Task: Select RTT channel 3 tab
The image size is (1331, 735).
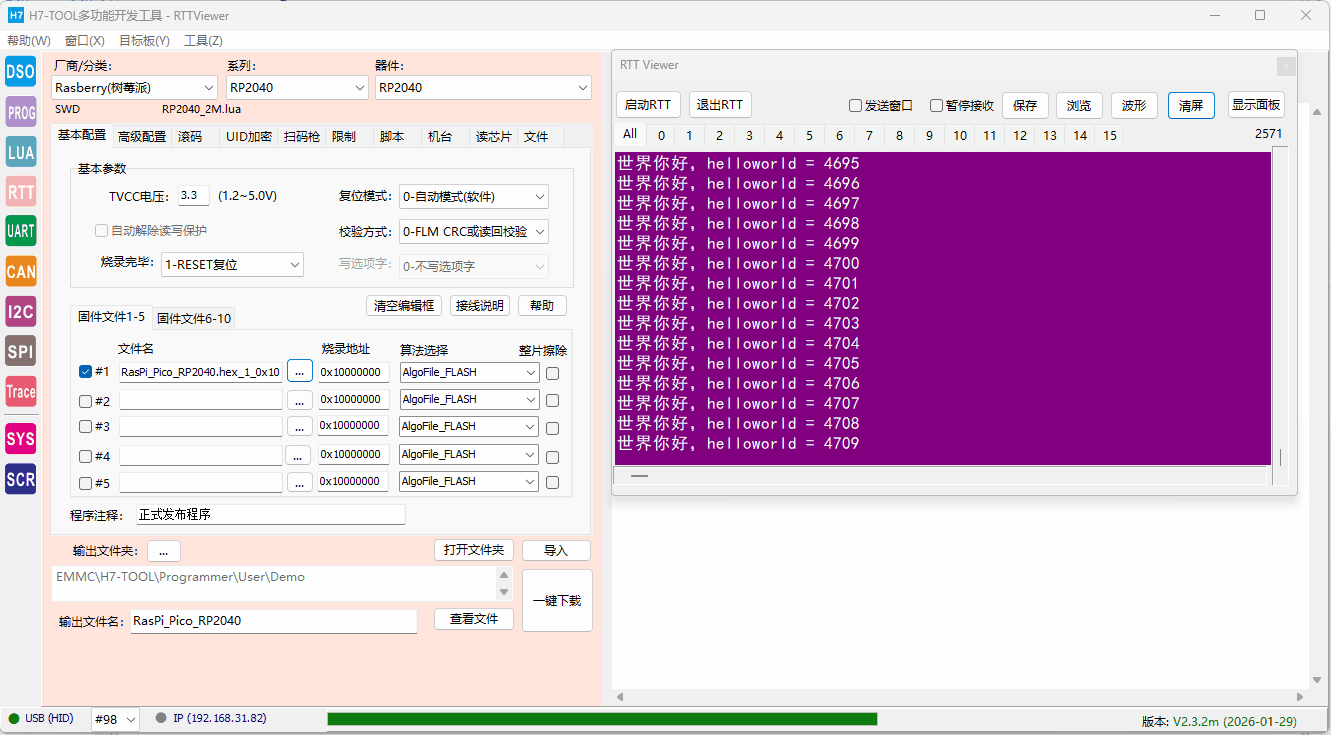Action: (x=749, y=134)
